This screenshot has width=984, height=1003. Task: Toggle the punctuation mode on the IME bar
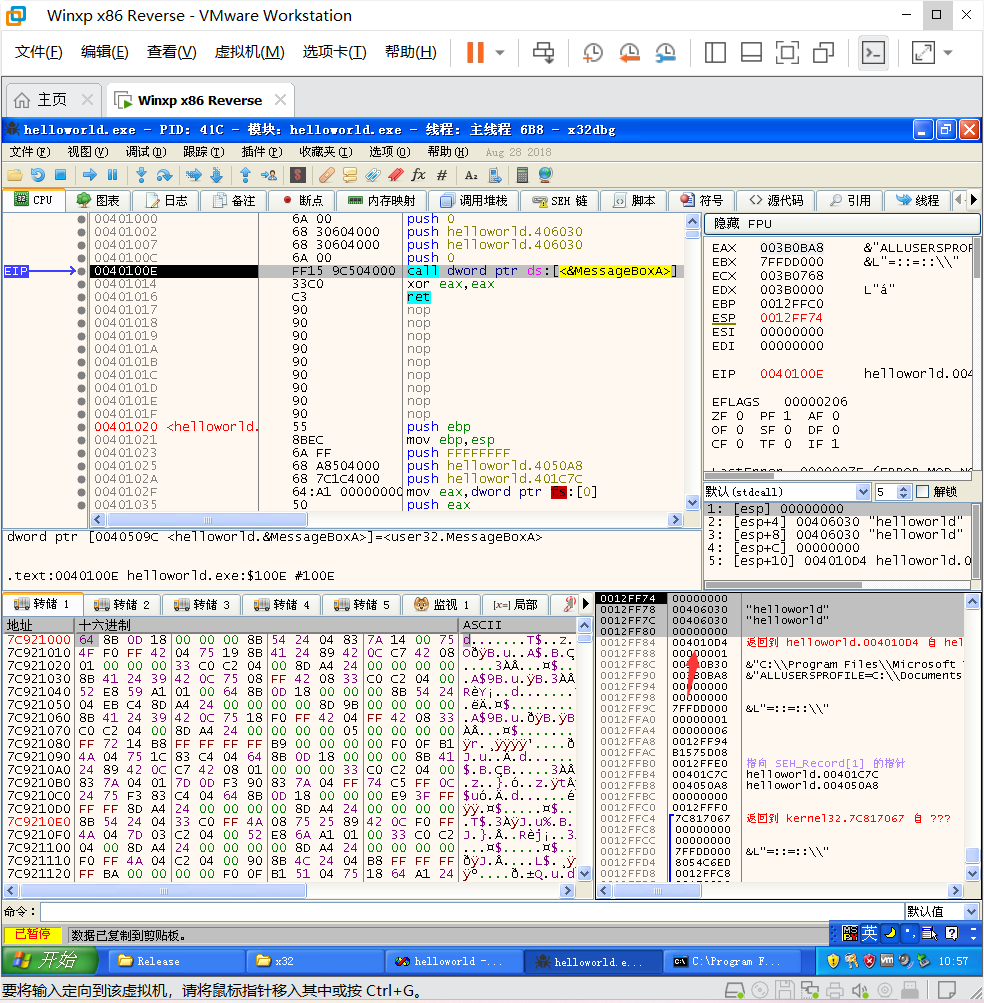[909, 933]
